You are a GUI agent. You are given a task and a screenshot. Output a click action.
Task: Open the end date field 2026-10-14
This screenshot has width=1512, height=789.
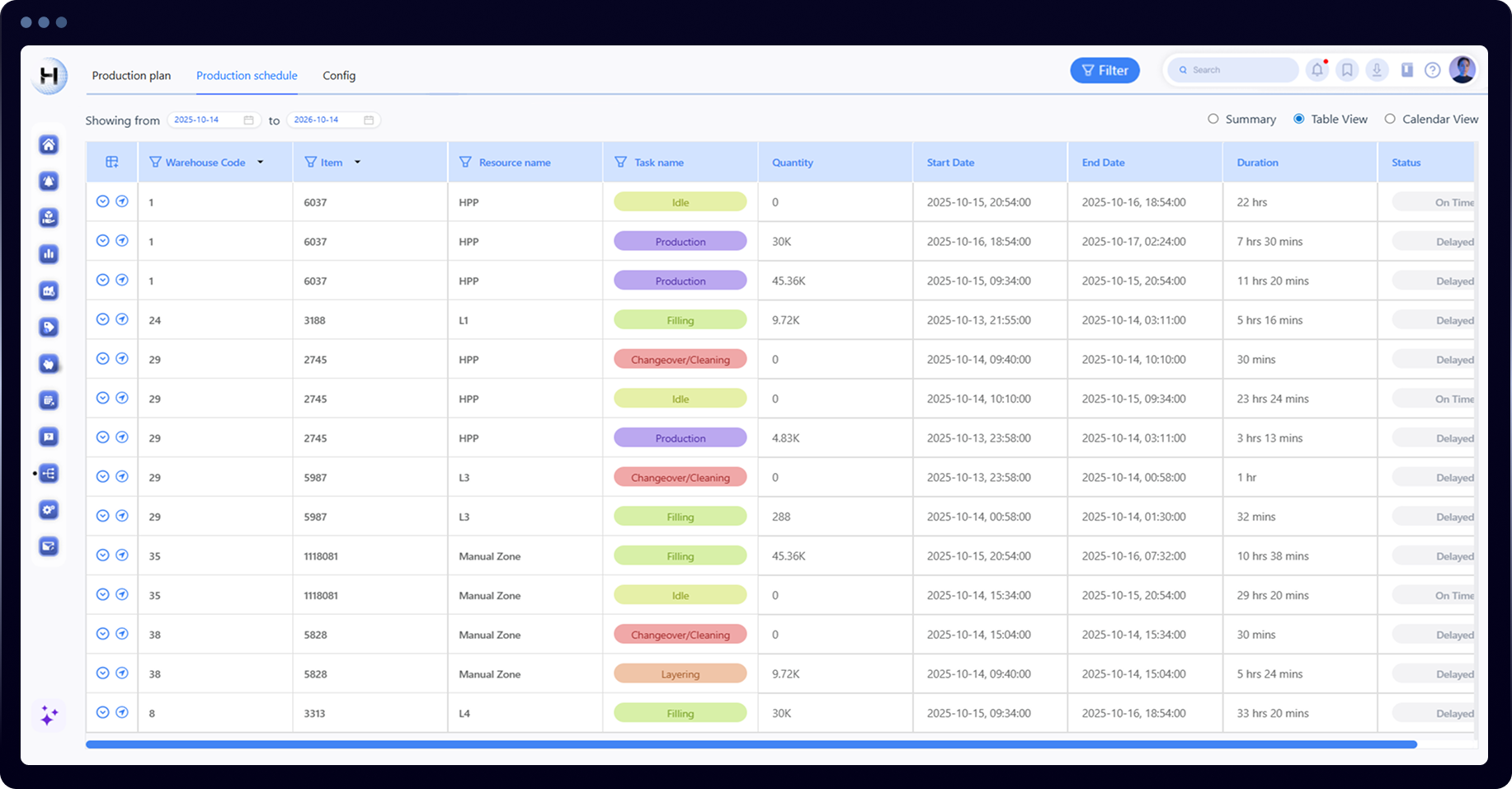(x=333, y=120)
